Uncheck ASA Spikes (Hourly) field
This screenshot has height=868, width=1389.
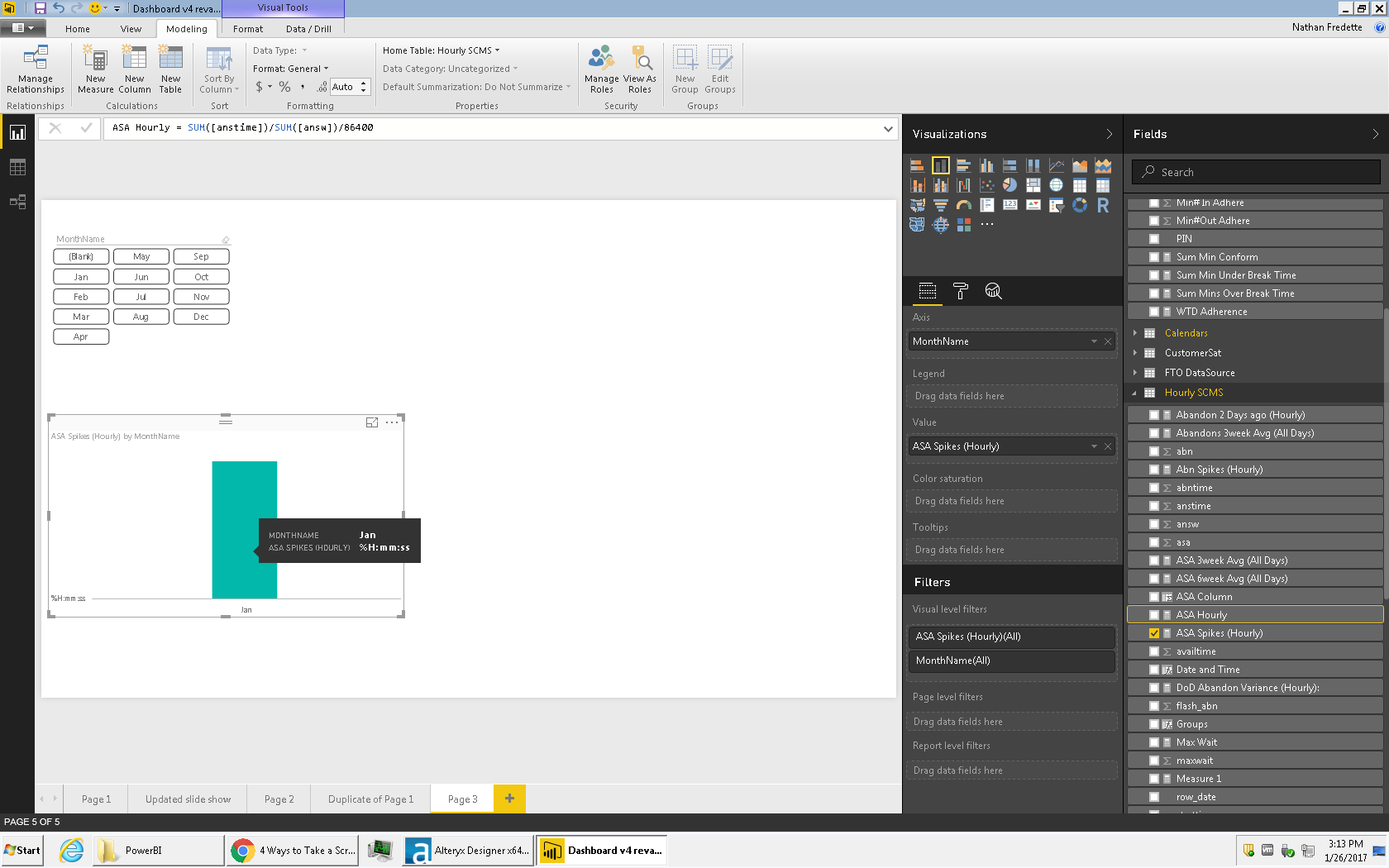click(1154, 633)
